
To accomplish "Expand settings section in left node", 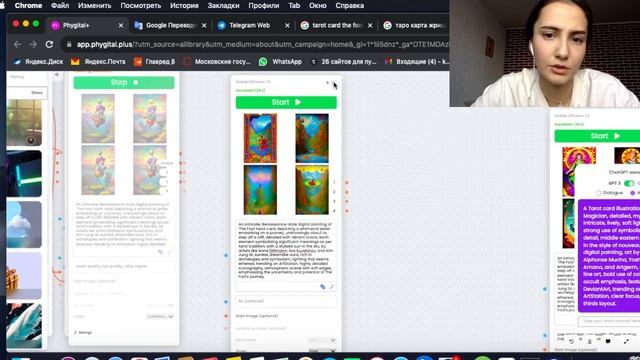I will 83,333.
